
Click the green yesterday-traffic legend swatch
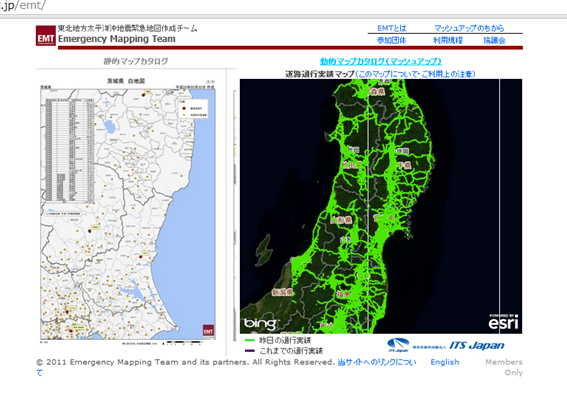(250, 340)
